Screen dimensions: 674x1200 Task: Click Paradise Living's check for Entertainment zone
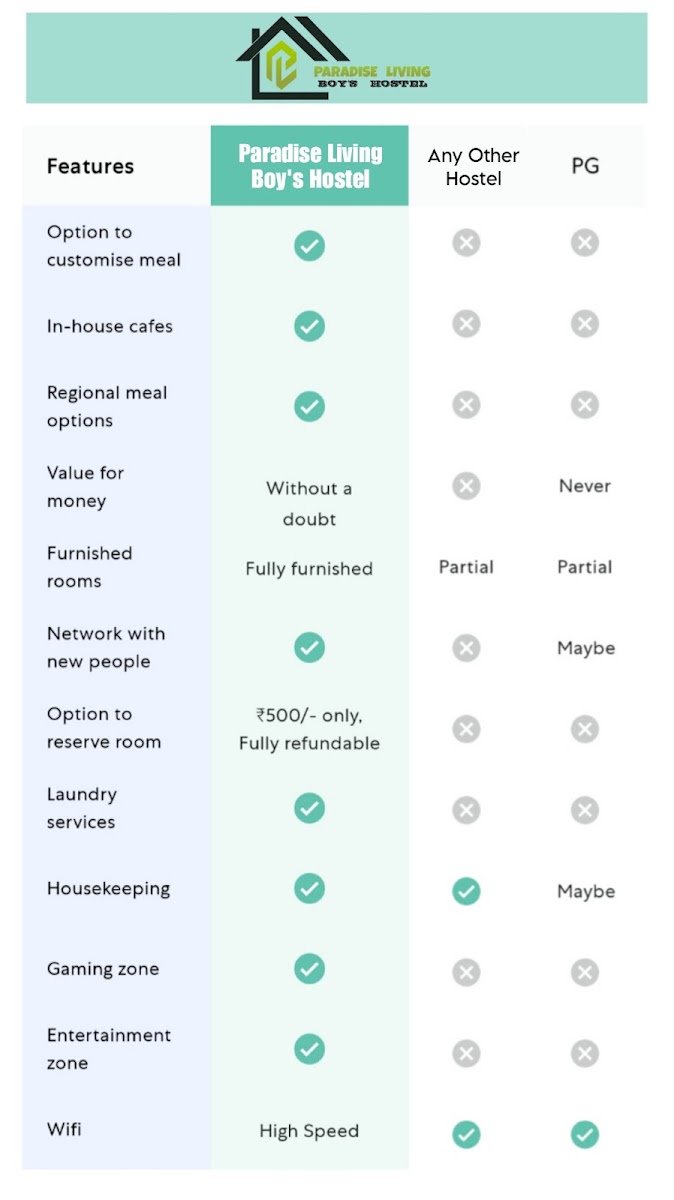tap(309, 1049)
